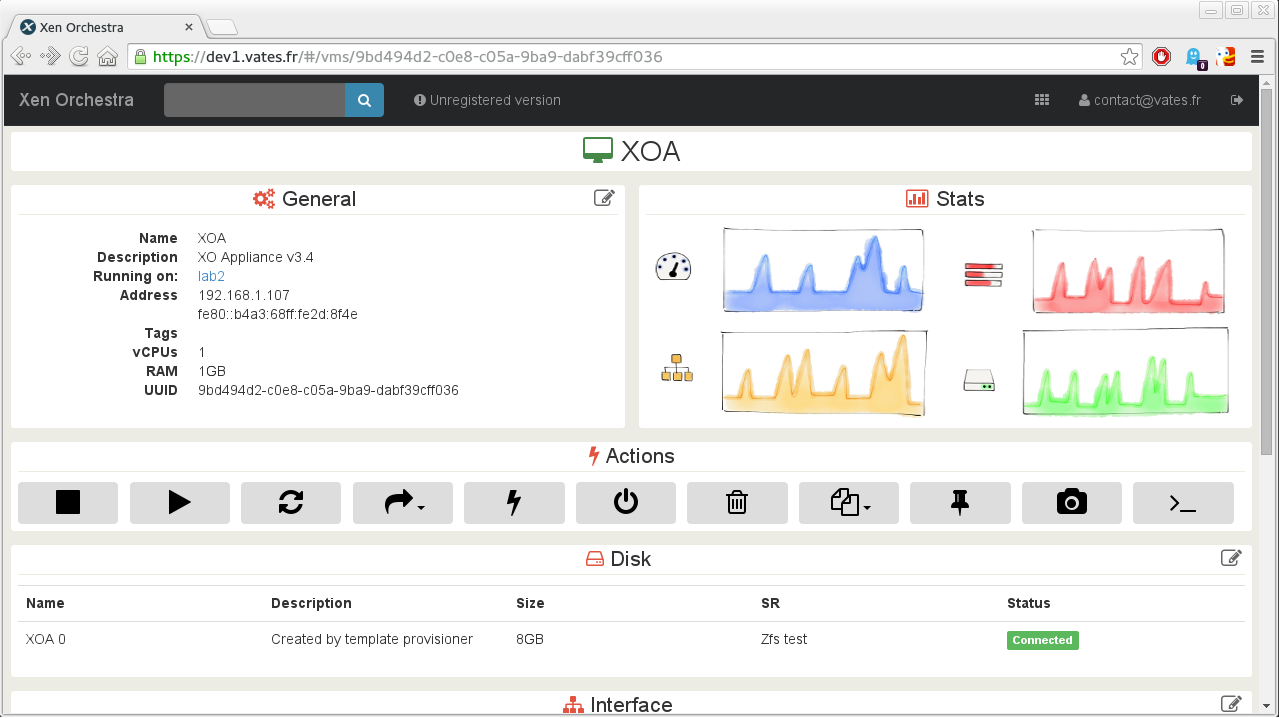Viewport: 1279px width, 718px height.
Task: Go back with the browser back arrow
Action: [x=21, y=57]
